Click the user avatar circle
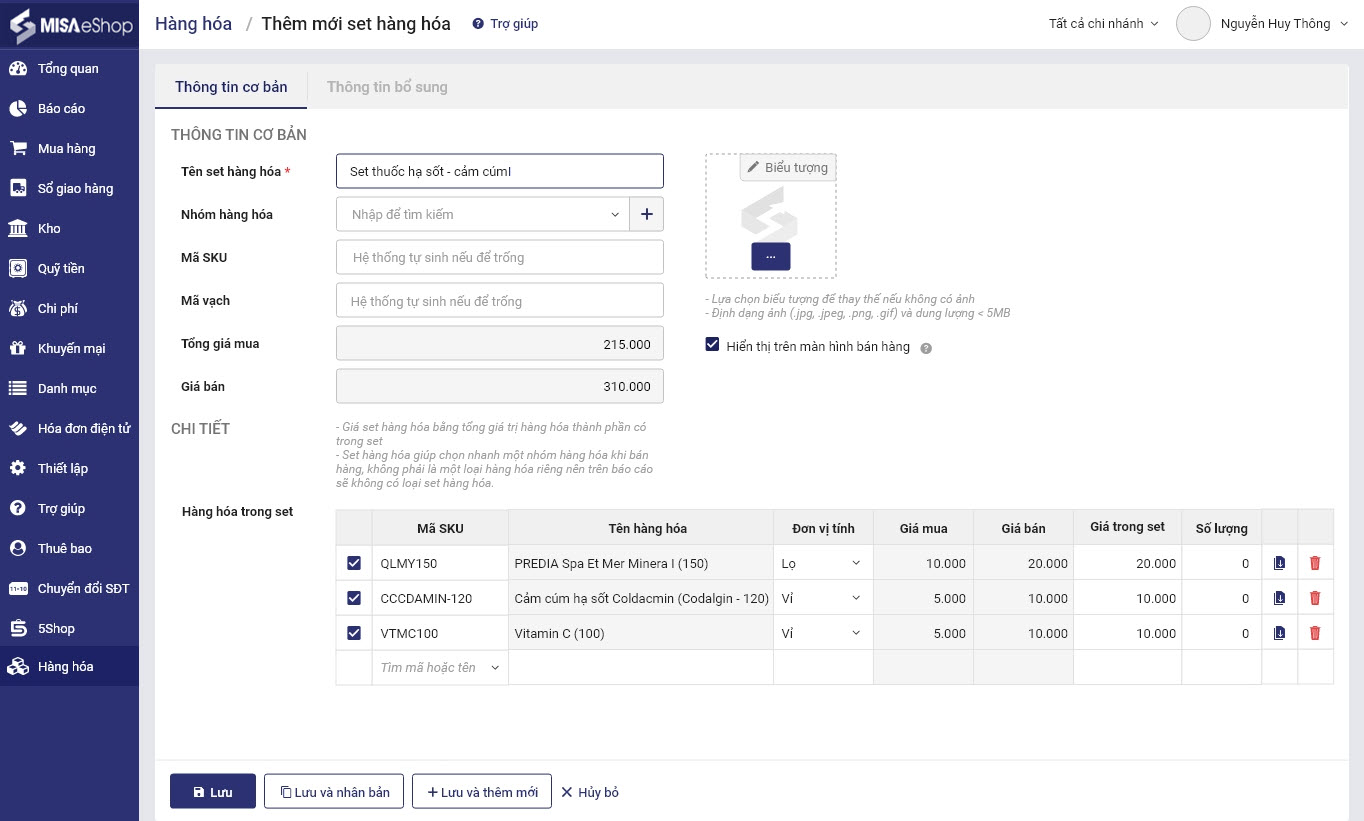Screen dimensions: 1364x821 tap(1193, 24)
